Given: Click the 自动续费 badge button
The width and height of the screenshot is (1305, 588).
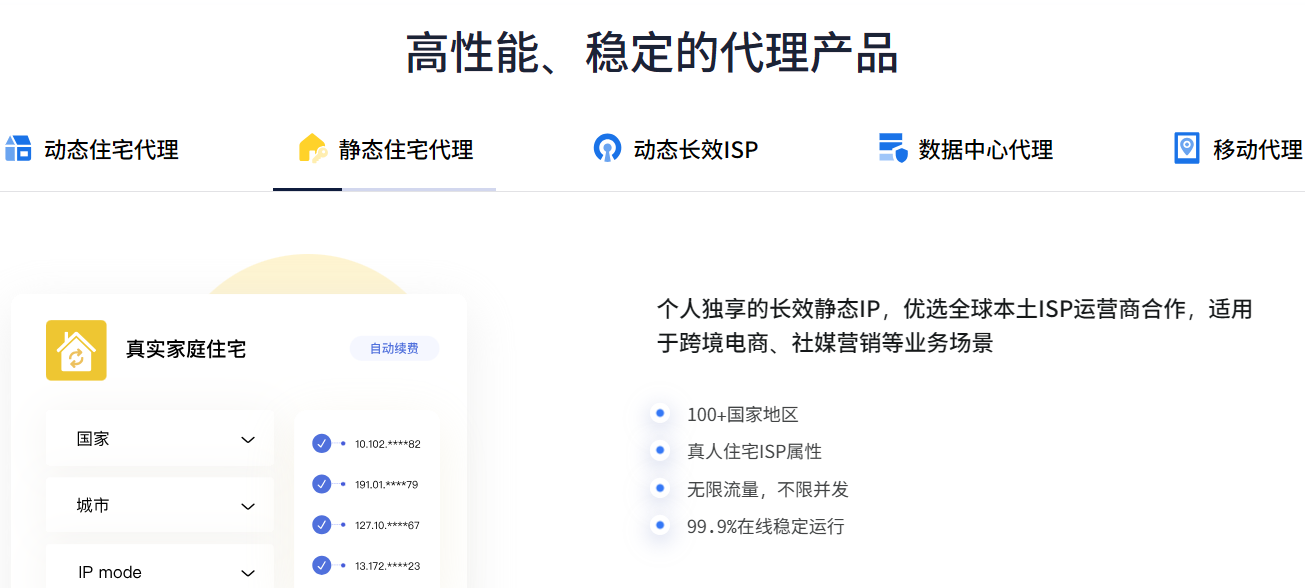Looking at the screenshot, I should point(394,349).
